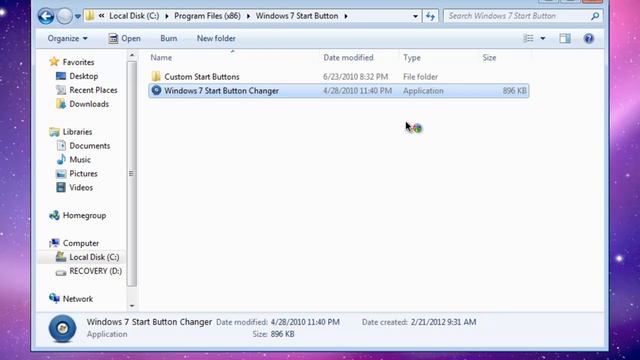Open the Pictures library
This screenshot has height=360, width=640.
(83, 173)
